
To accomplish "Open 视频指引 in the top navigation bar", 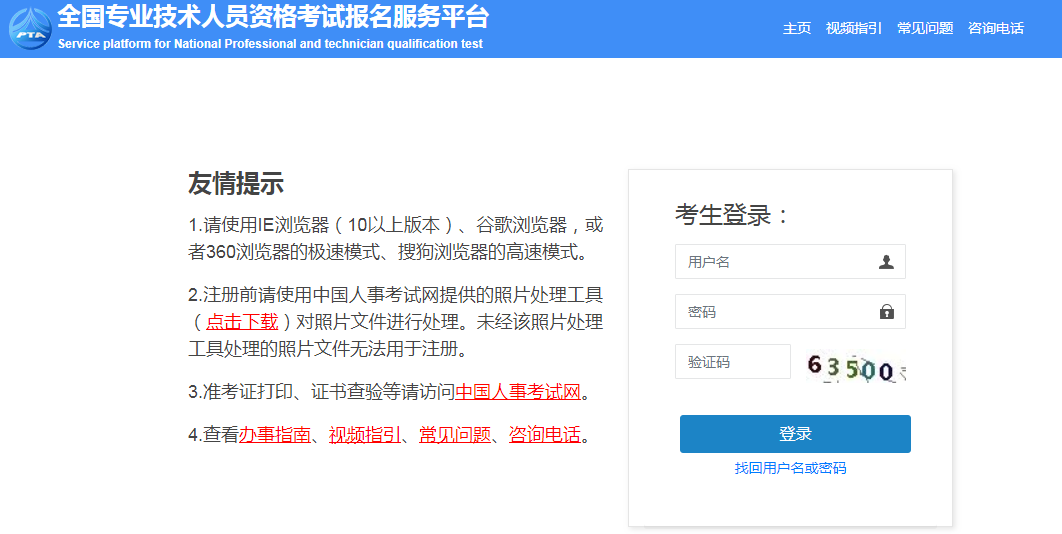I will (x=853, y=28).
